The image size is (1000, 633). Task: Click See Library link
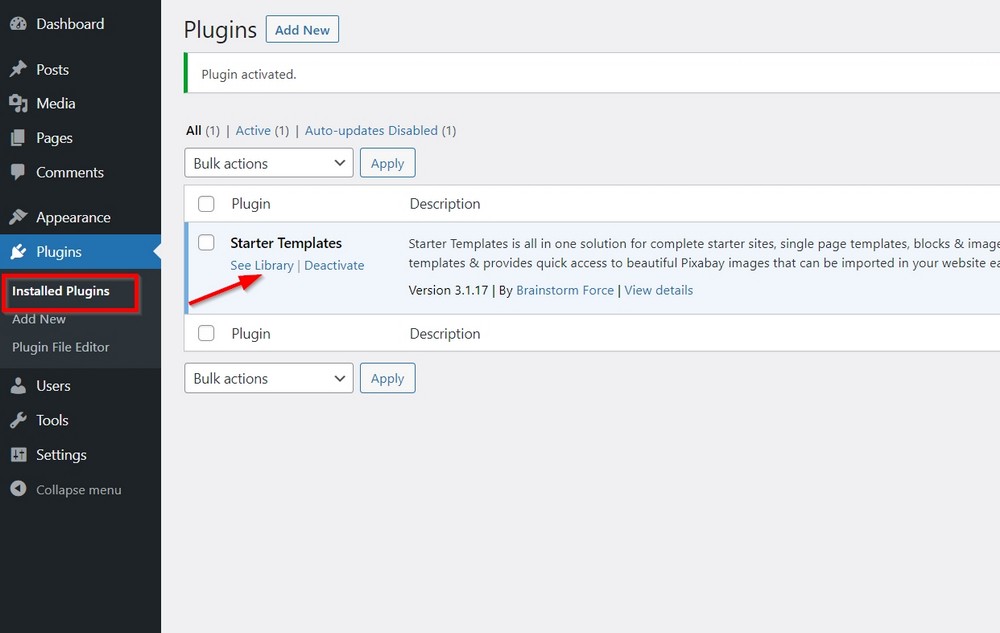261,265
